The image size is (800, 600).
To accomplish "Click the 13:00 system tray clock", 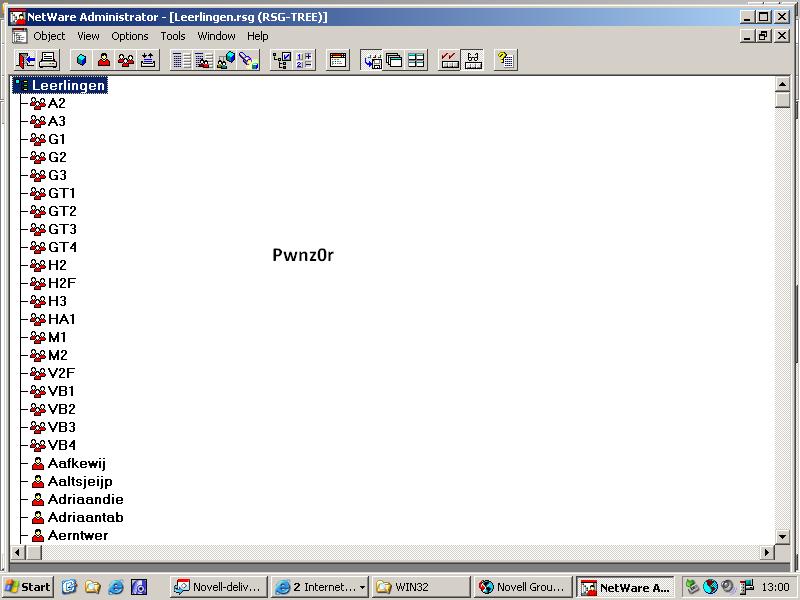I will coord(775,587).
